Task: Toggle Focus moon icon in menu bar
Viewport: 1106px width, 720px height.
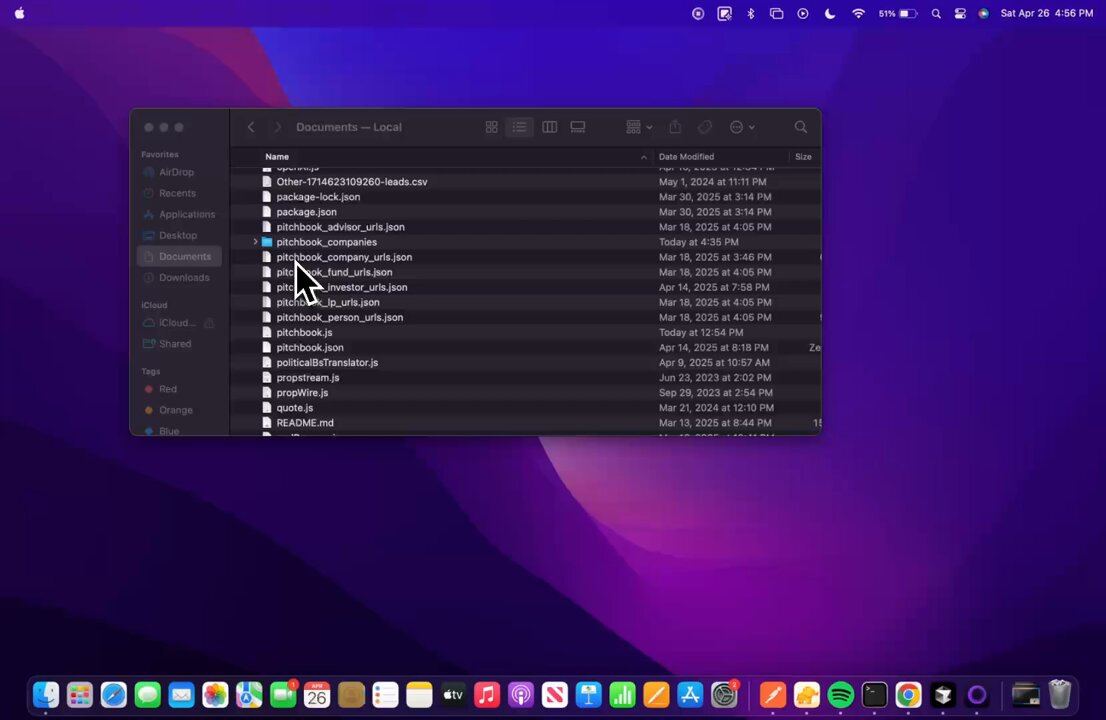Action: [x=829, y=14]
